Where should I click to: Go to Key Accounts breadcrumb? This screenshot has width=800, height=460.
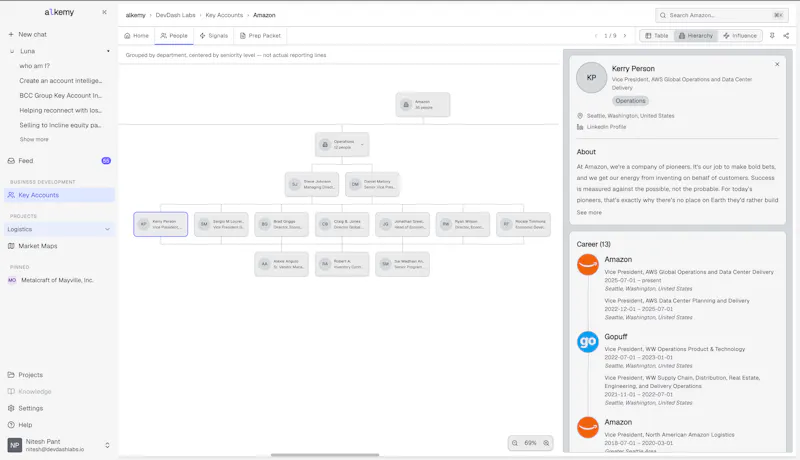point(224,15)
